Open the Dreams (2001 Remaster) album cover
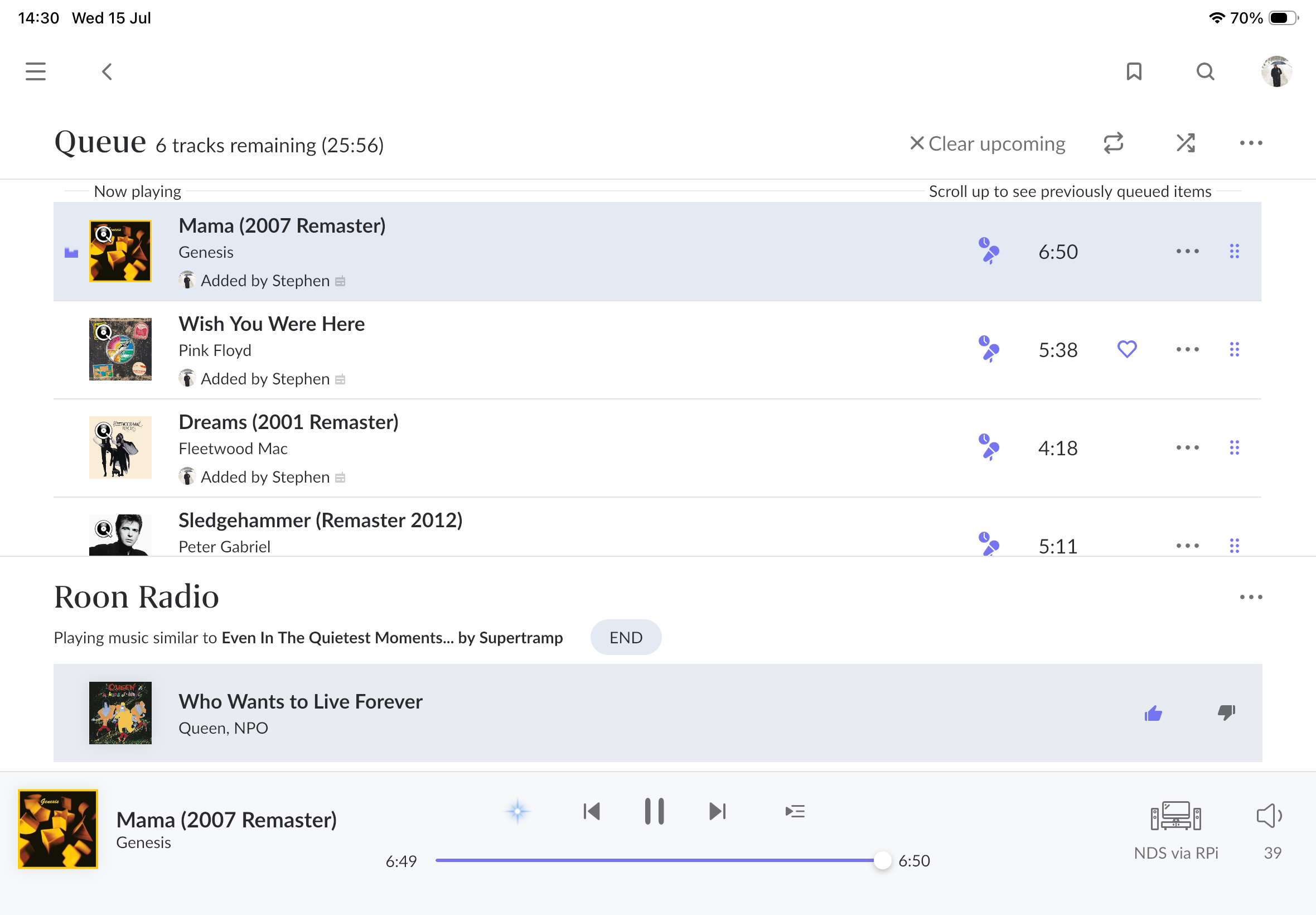Image resolution: width=1316 pixels, height=915 pixels. 120,447
